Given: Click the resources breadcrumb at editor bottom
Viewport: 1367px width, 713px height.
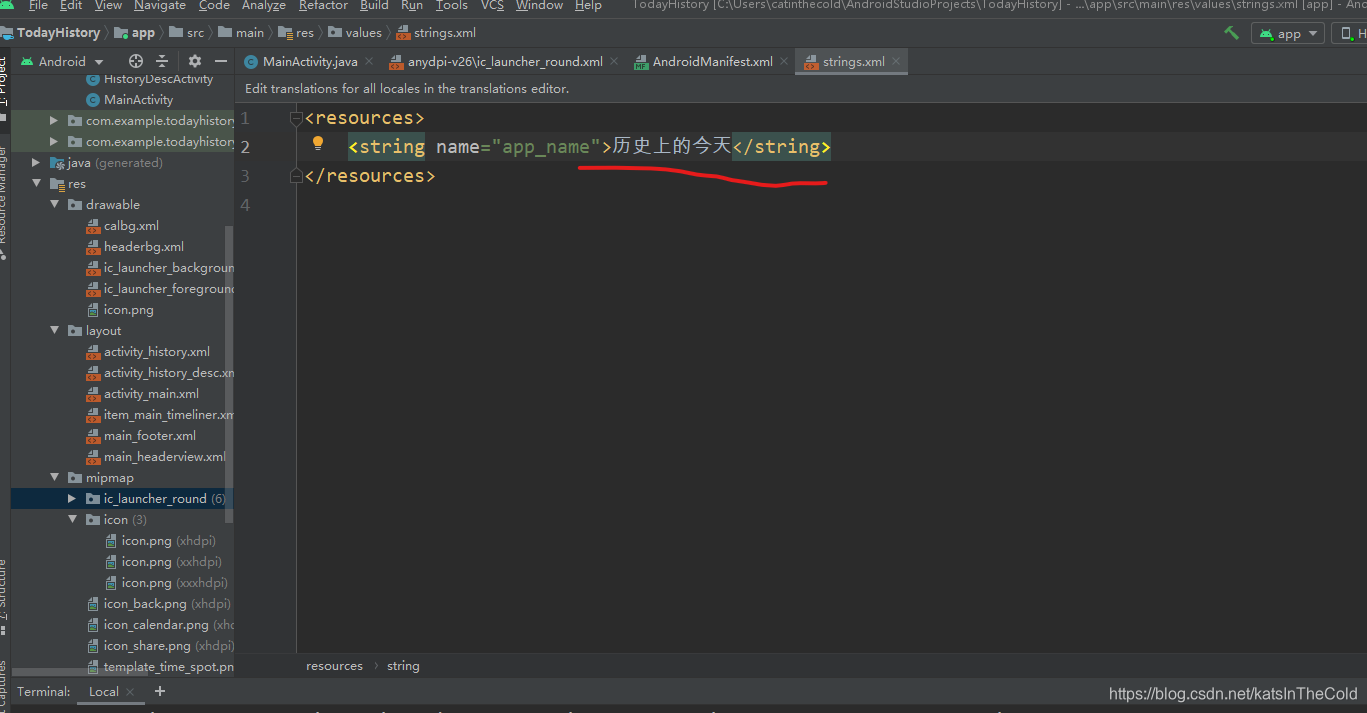Looking at the screenshot, I should [334, 666].
